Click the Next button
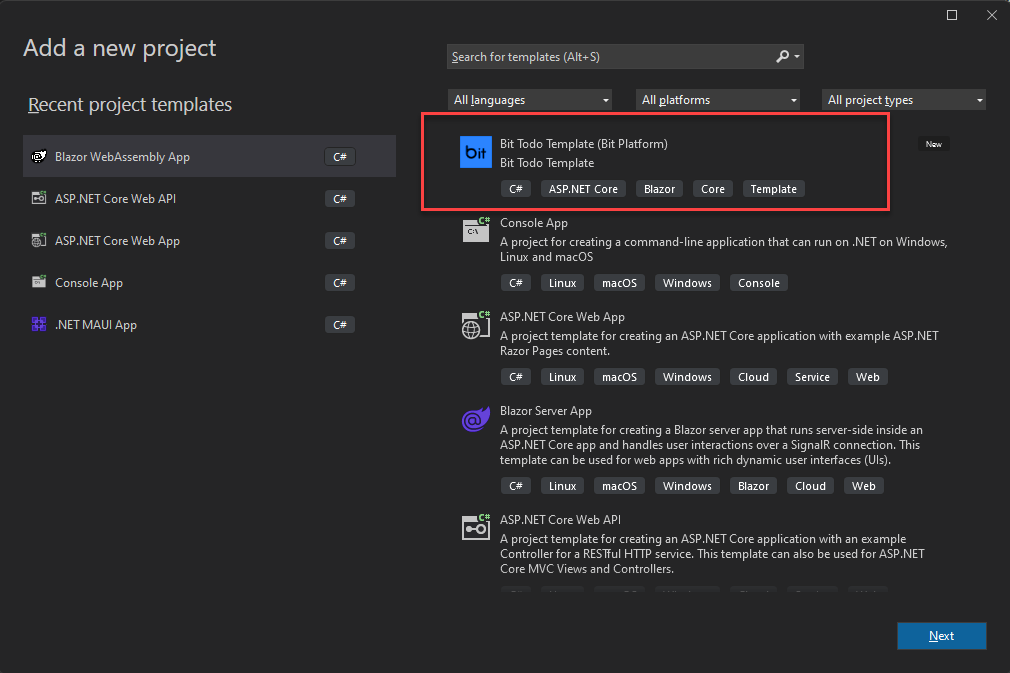This screenshot has height=673, width=1010. coord(941,636)
